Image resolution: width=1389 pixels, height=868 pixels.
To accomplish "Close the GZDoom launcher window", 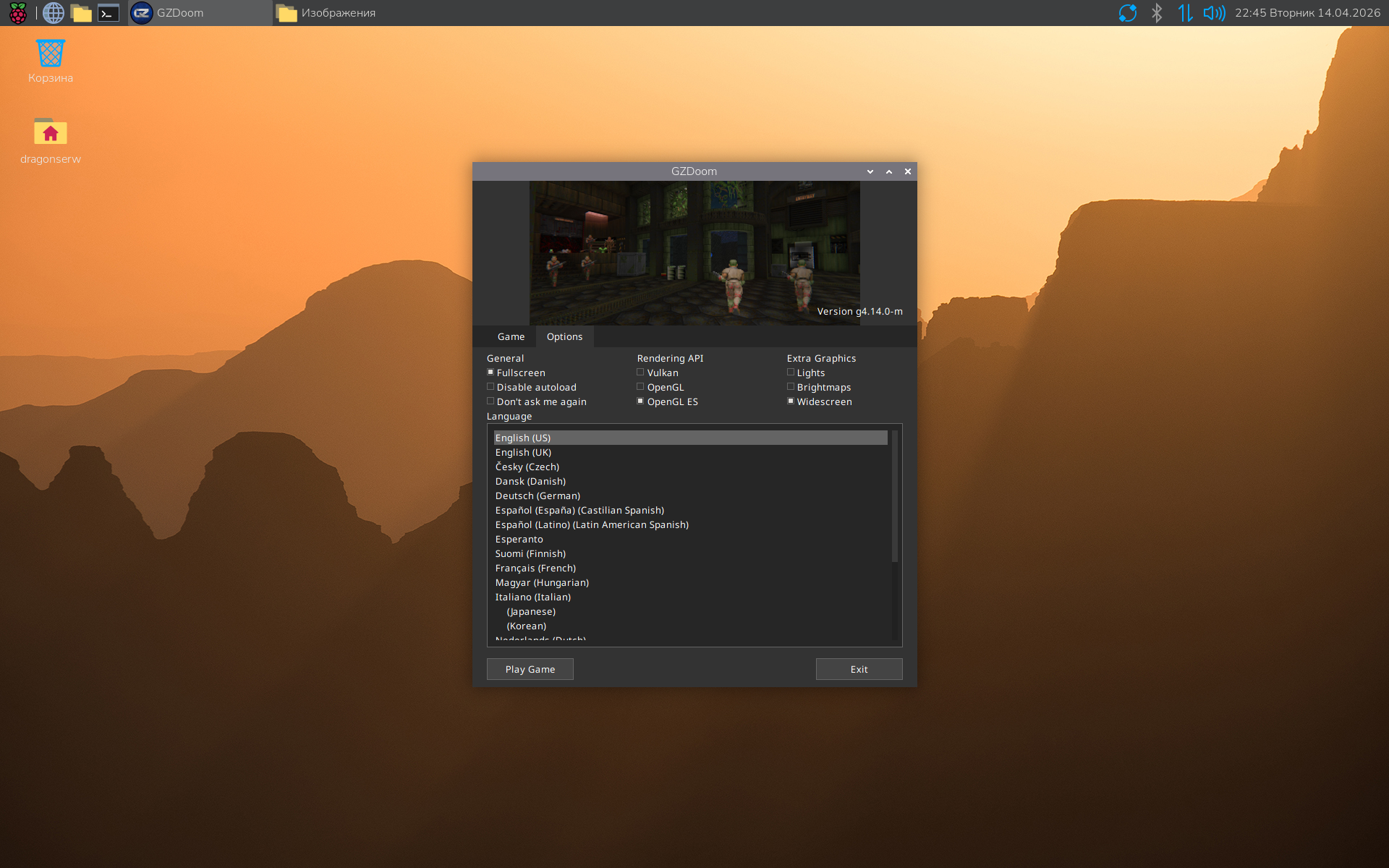I will [908, 171].
